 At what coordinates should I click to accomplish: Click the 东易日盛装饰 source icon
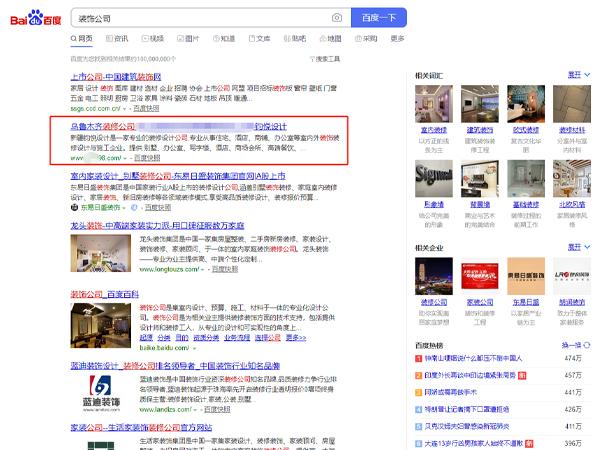[74, 207]
